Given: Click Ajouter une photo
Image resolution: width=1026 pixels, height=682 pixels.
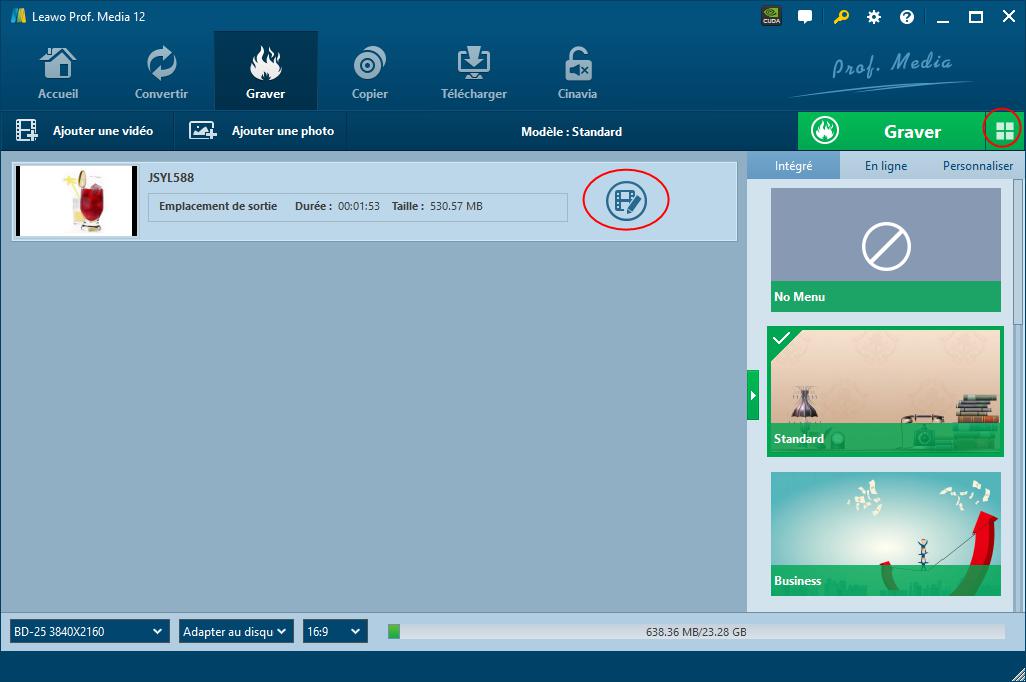Looking at the screenshot, I should pyautogui.click(x=261, y=131).
